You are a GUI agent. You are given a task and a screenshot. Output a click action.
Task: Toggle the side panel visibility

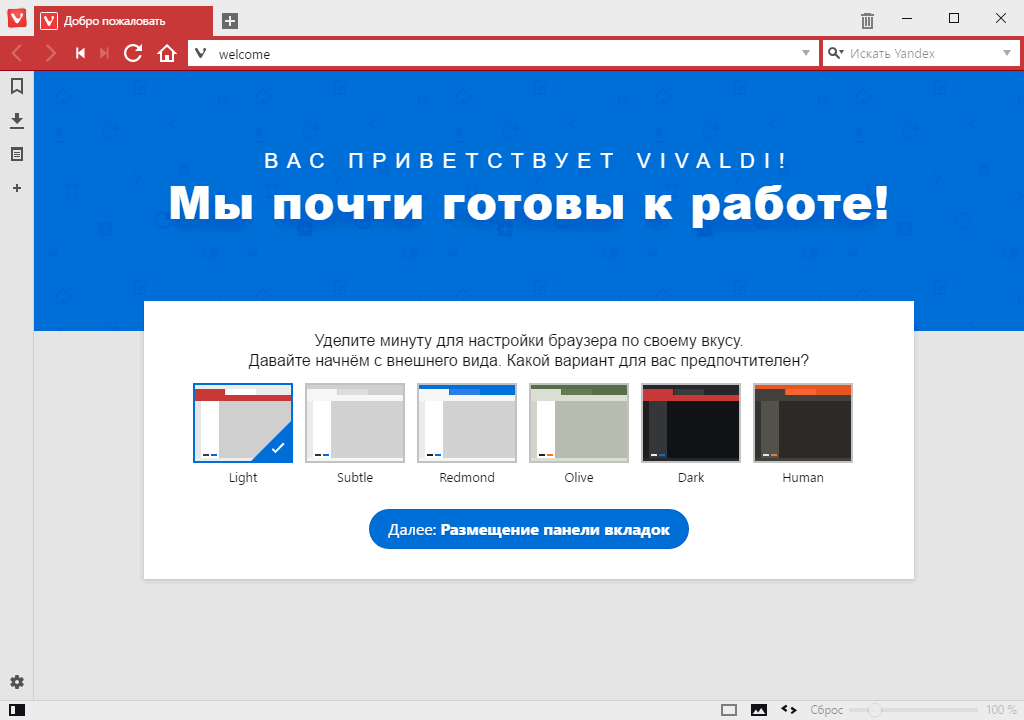pos(16,708)
